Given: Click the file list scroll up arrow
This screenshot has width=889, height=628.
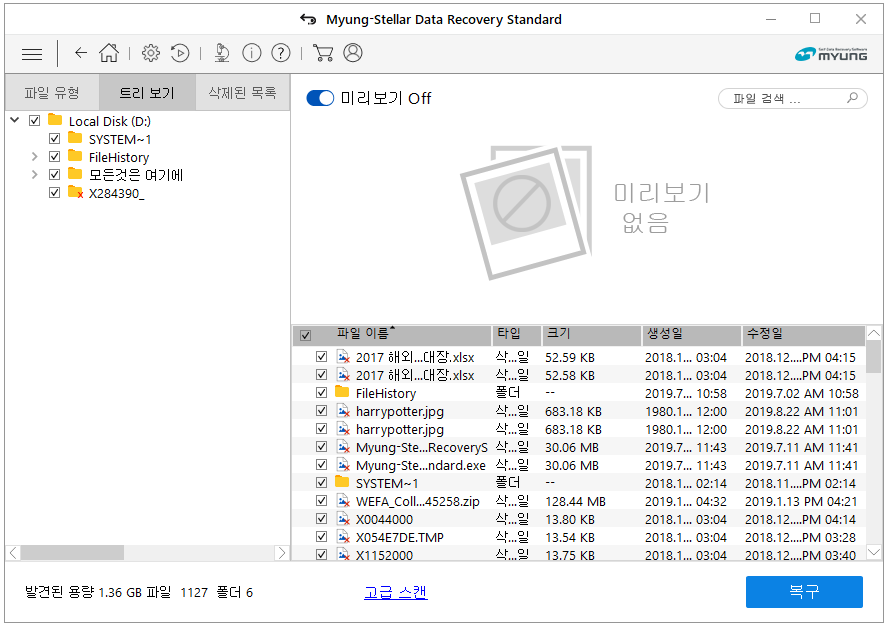Looking at the screenshot, I should [874, 333].
